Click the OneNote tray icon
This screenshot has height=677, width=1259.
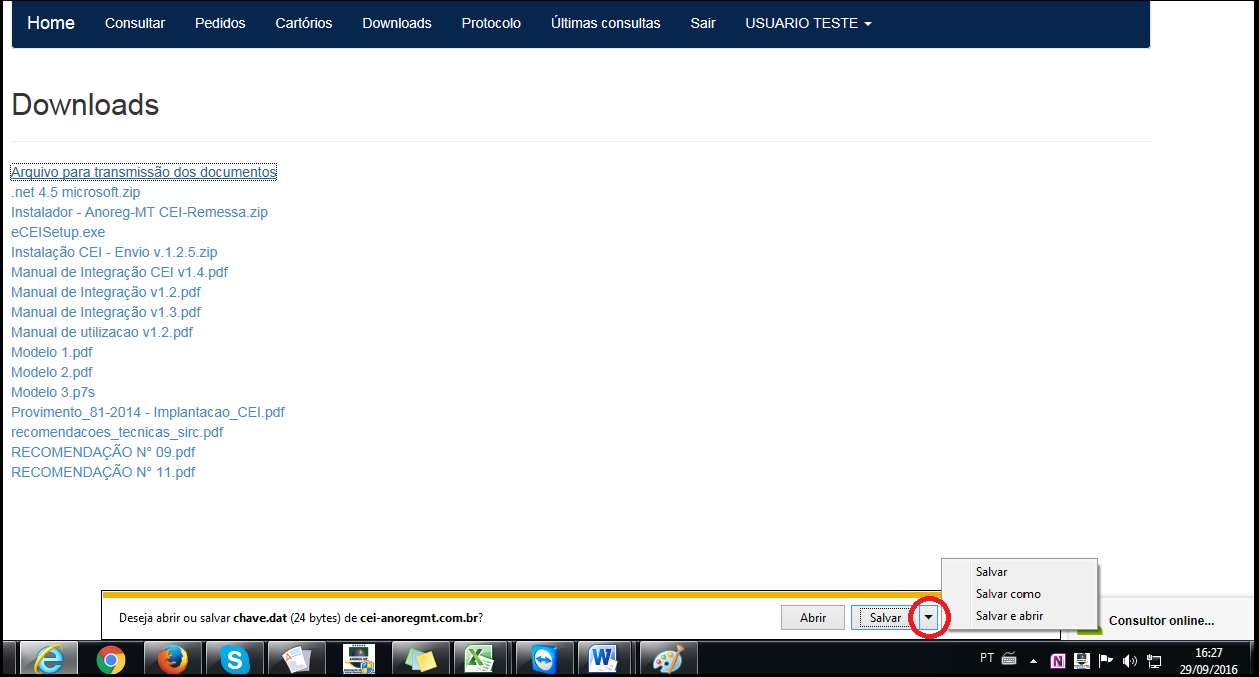pos(1058,660)
